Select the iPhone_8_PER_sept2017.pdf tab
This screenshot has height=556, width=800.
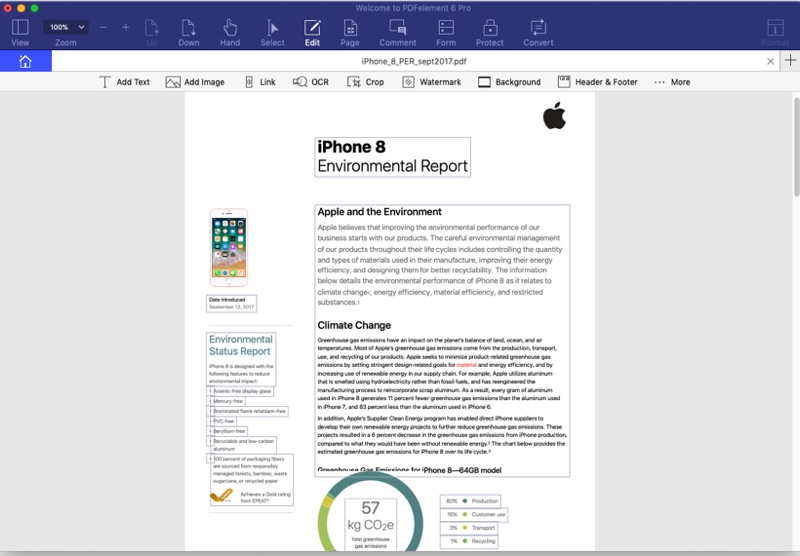(414, 61)
